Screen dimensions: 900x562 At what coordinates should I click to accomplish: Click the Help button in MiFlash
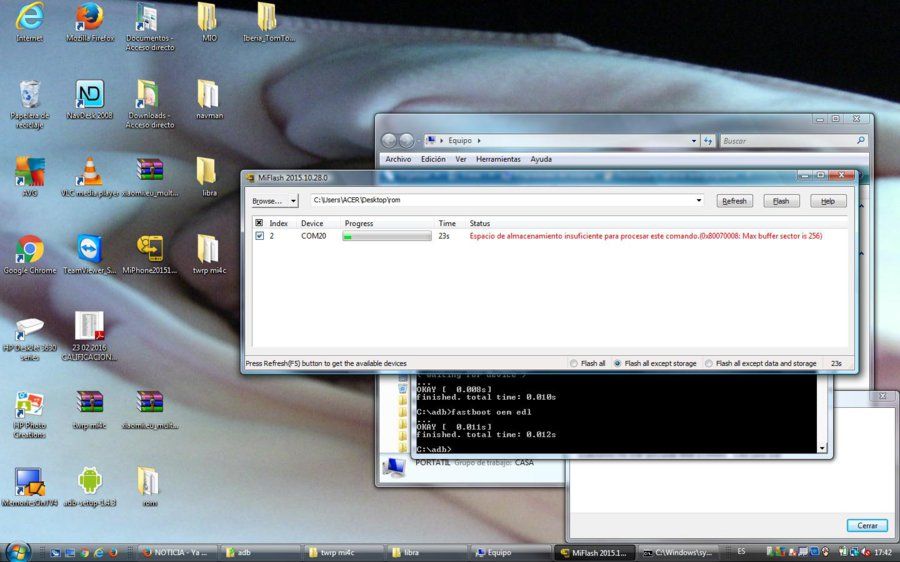click(x=828, y=201)
